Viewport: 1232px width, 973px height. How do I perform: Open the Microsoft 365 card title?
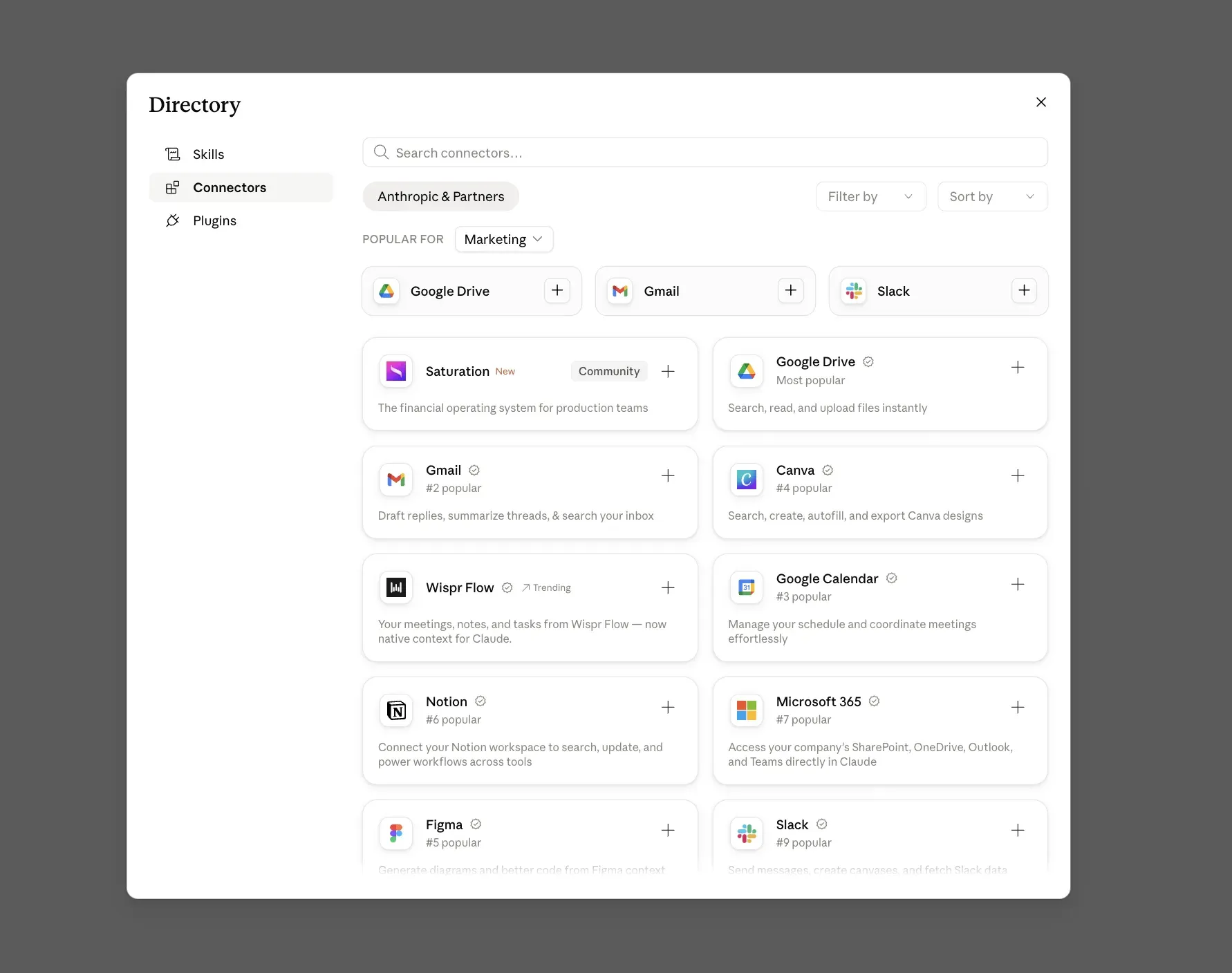(x=819, y=701)
